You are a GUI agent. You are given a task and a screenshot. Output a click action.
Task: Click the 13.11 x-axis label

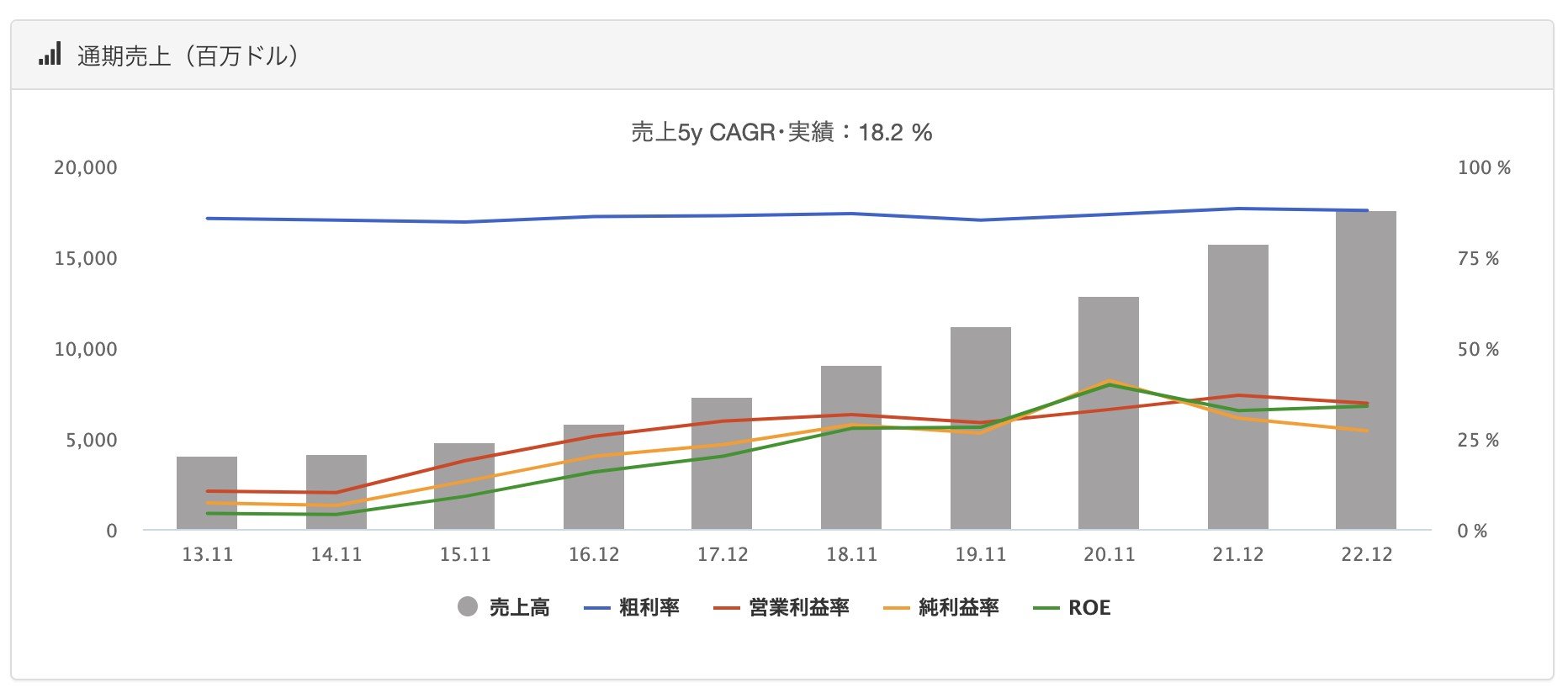[x=207, y=554]
